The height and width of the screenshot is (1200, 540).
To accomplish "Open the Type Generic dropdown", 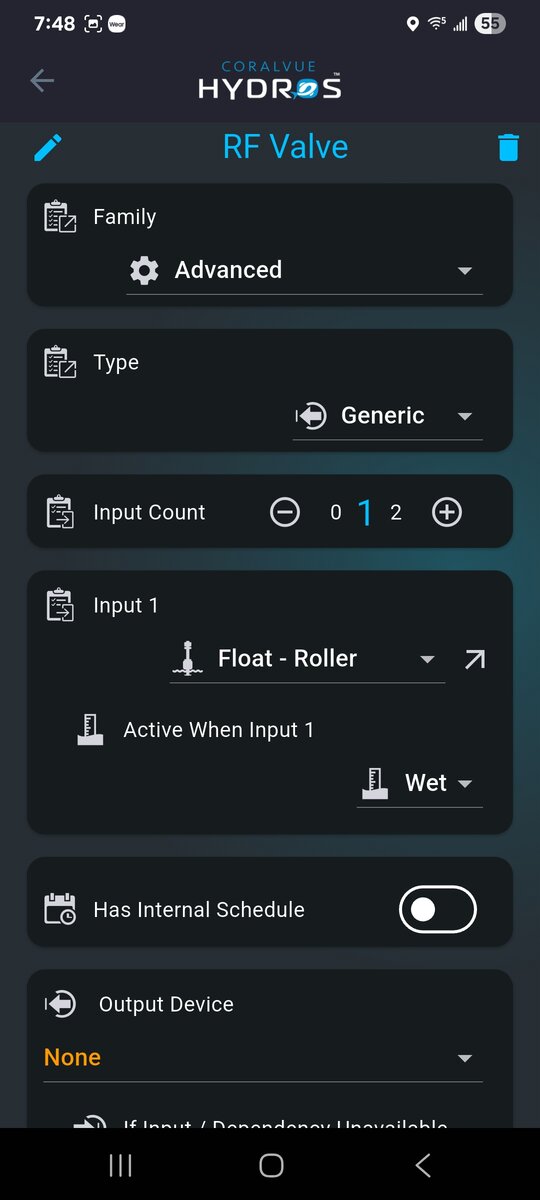I will [x=388, y=416].
